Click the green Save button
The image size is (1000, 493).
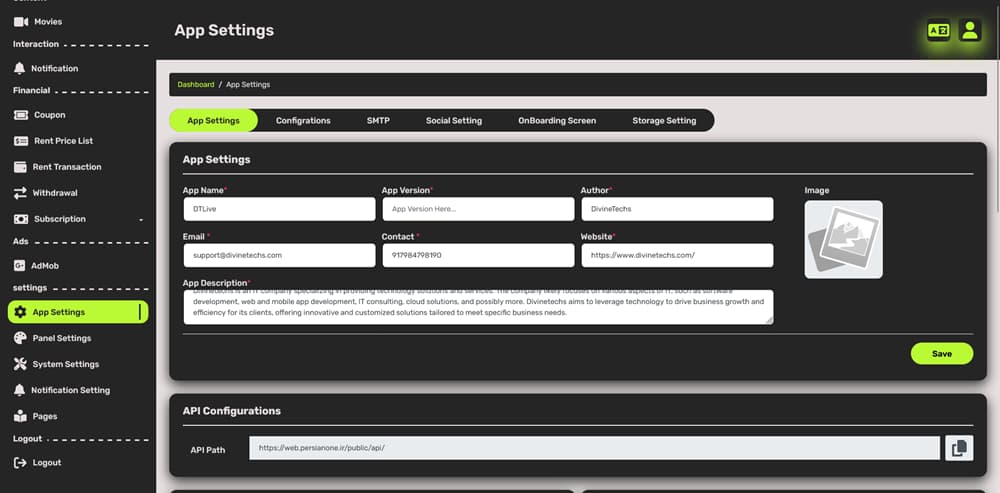click(x=941, y=353)
